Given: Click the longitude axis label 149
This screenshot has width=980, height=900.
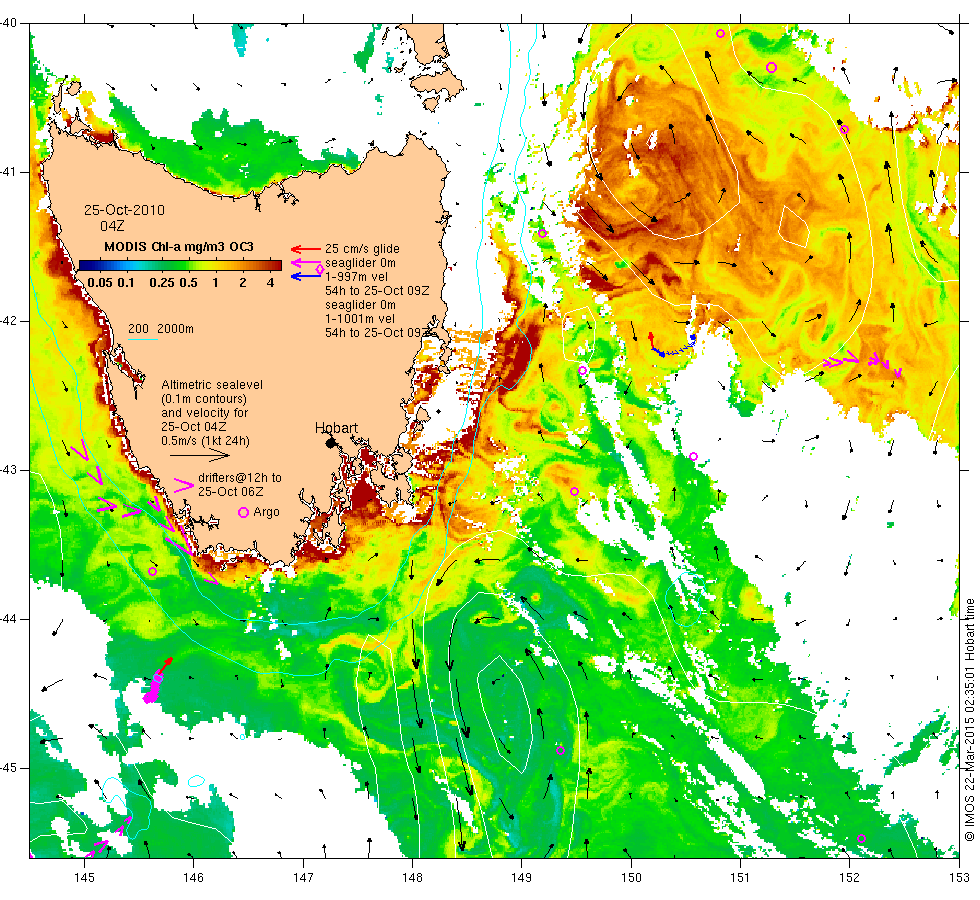Looking at the screenshot, I should click(522, 878).
